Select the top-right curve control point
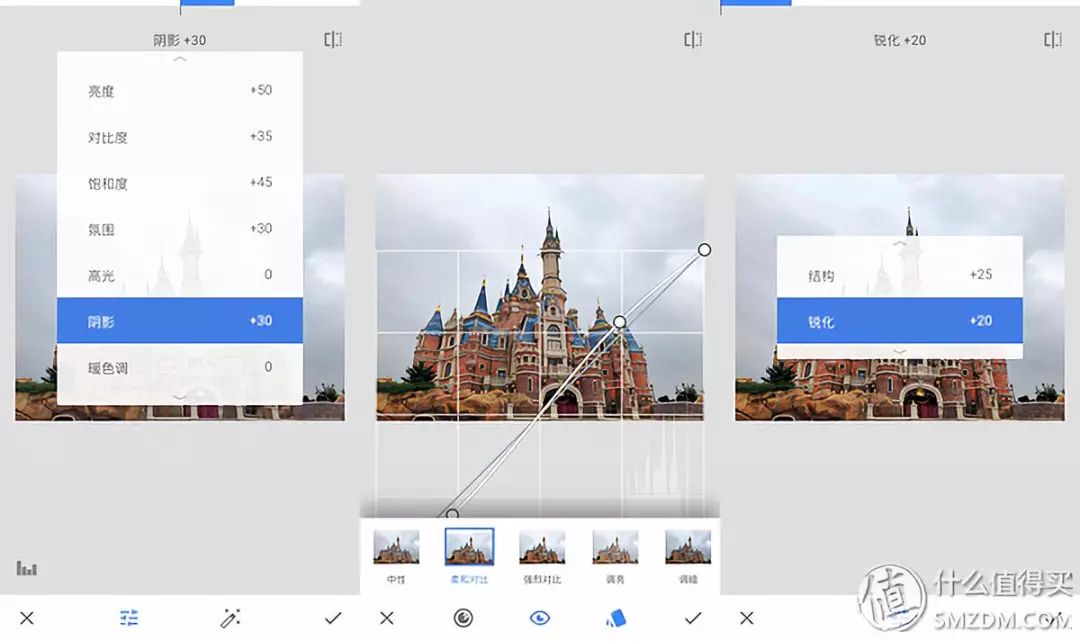 [x=704, y=250]
